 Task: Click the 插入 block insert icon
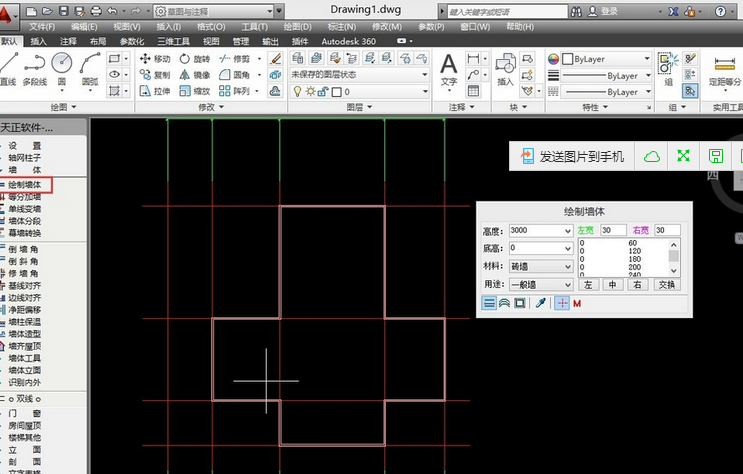point(506,70)
